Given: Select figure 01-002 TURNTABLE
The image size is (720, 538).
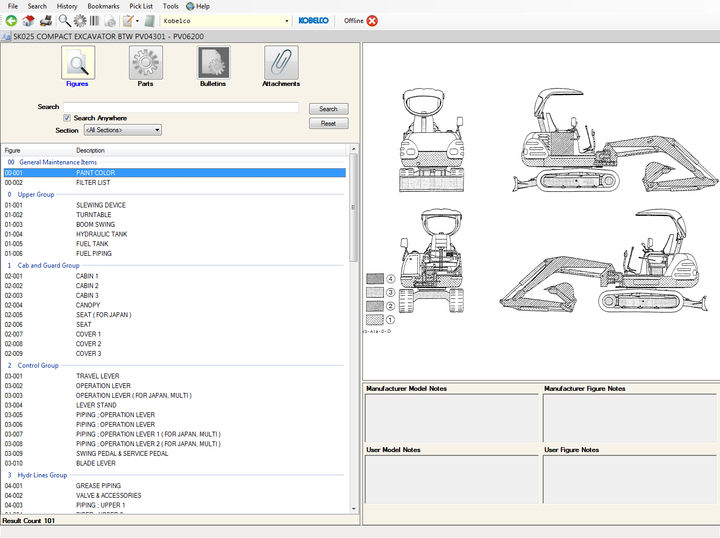Looking at the screenshot, I should (x=174, y=215).
